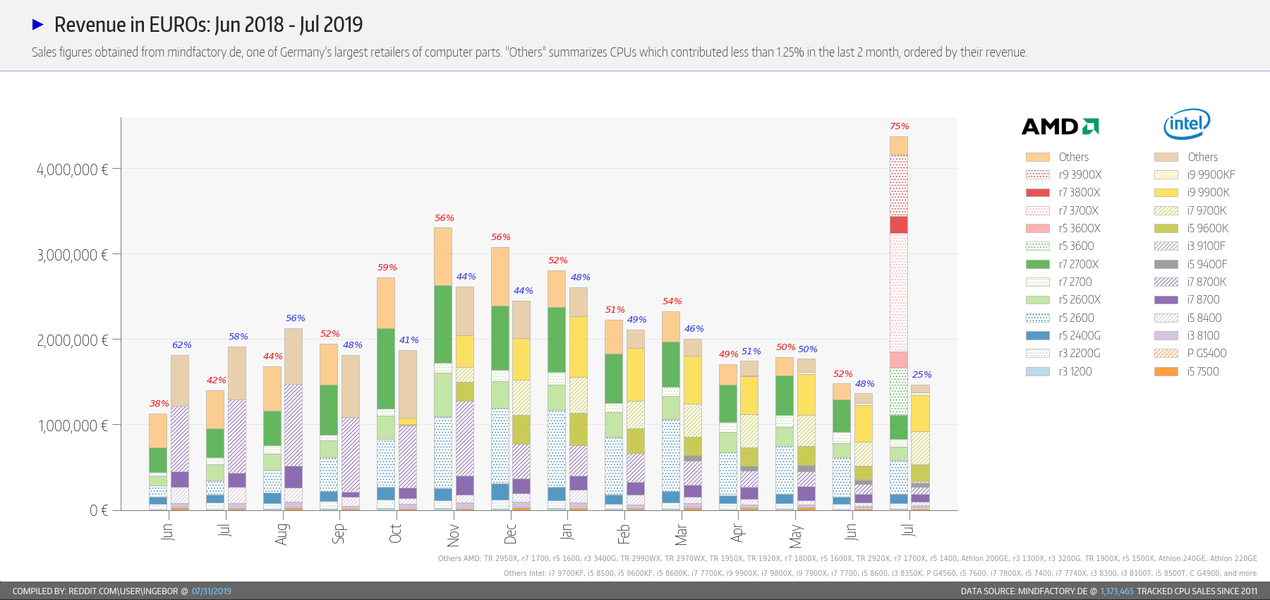1270x600 pixels.
Task: Click the i5 8400 legend label
Action: coord(1205,318)
